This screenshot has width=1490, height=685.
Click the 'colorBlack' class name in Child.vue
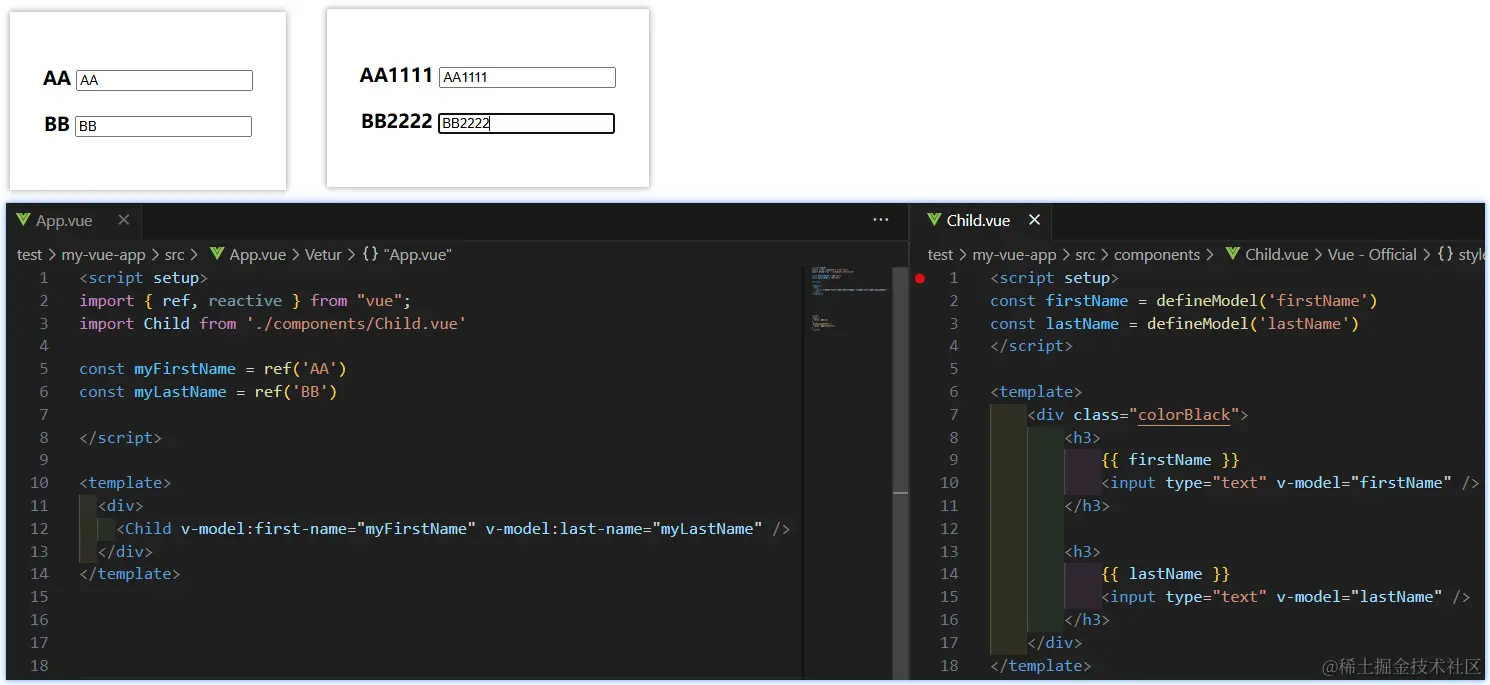click(1184, 415)
